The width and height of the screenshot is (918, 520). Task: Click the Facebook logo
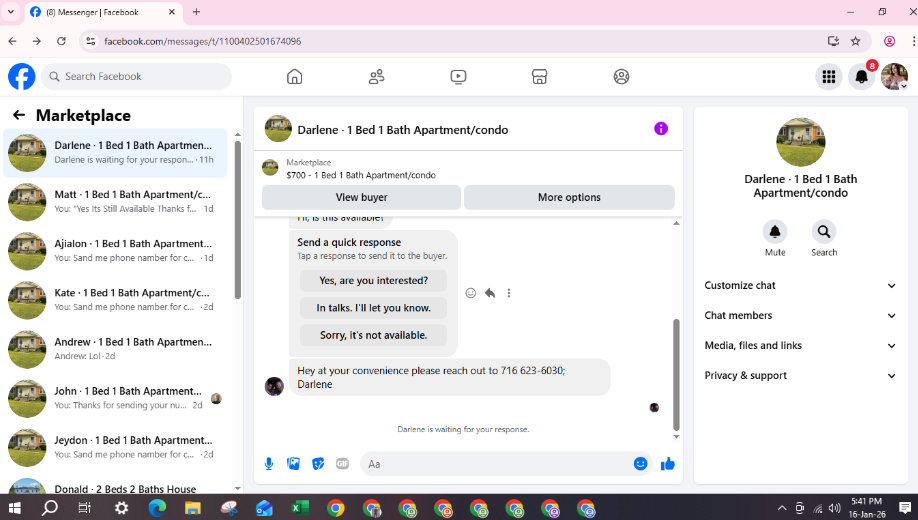(x=22, y=77)
